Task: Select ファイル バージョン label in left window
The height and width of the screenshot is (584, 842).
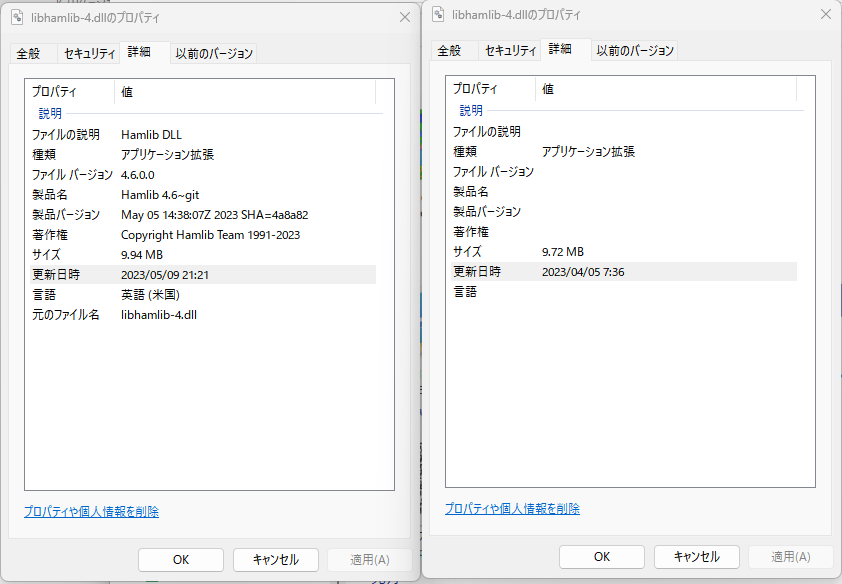Action: tap(72, 175)
